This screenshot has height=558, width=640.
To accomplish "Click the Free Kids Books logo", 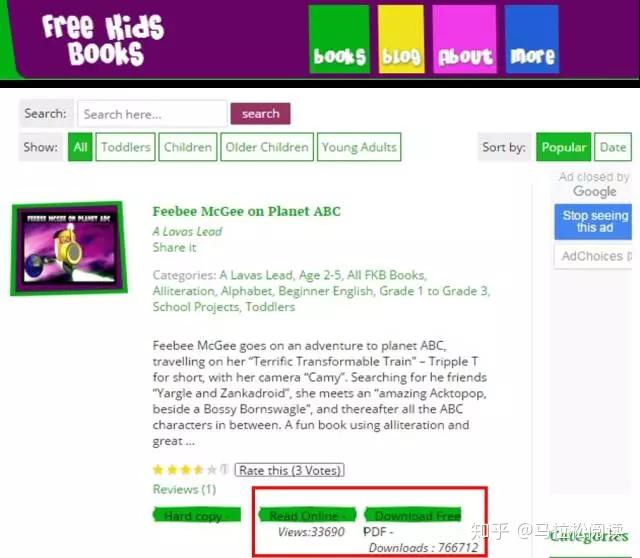I will click(103, 40).
